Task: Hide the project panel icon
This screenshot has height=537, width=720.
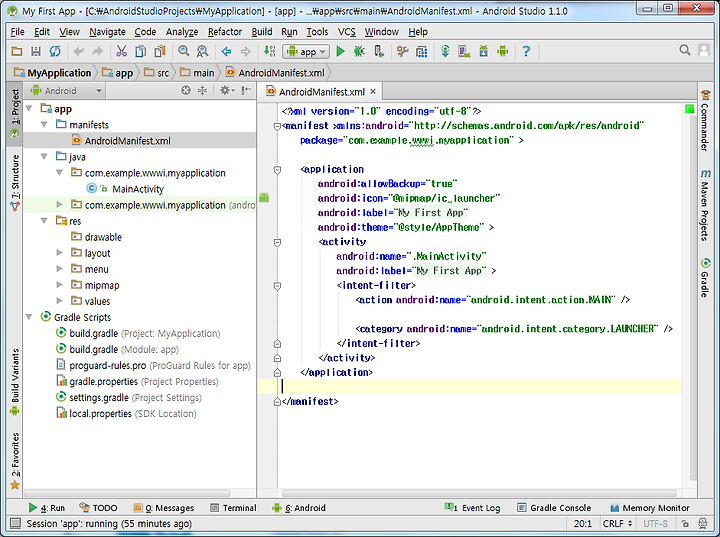Action: coord(246,90)
